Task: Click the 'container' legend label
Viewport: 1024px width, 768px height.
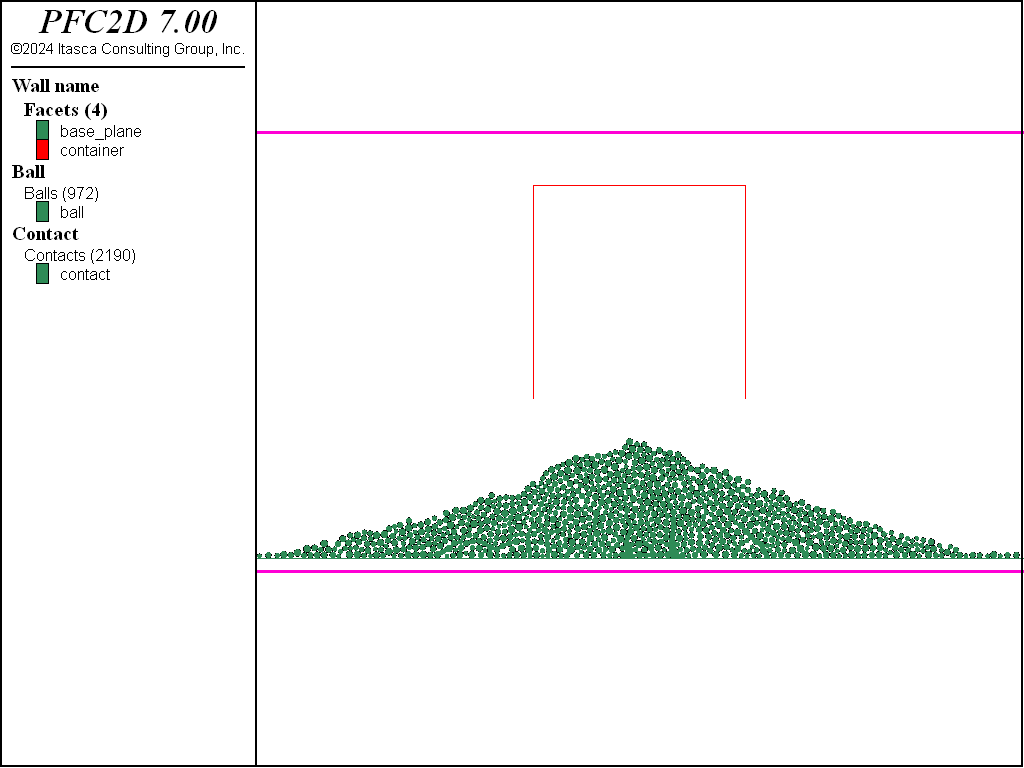Action: tap(91, 150)
